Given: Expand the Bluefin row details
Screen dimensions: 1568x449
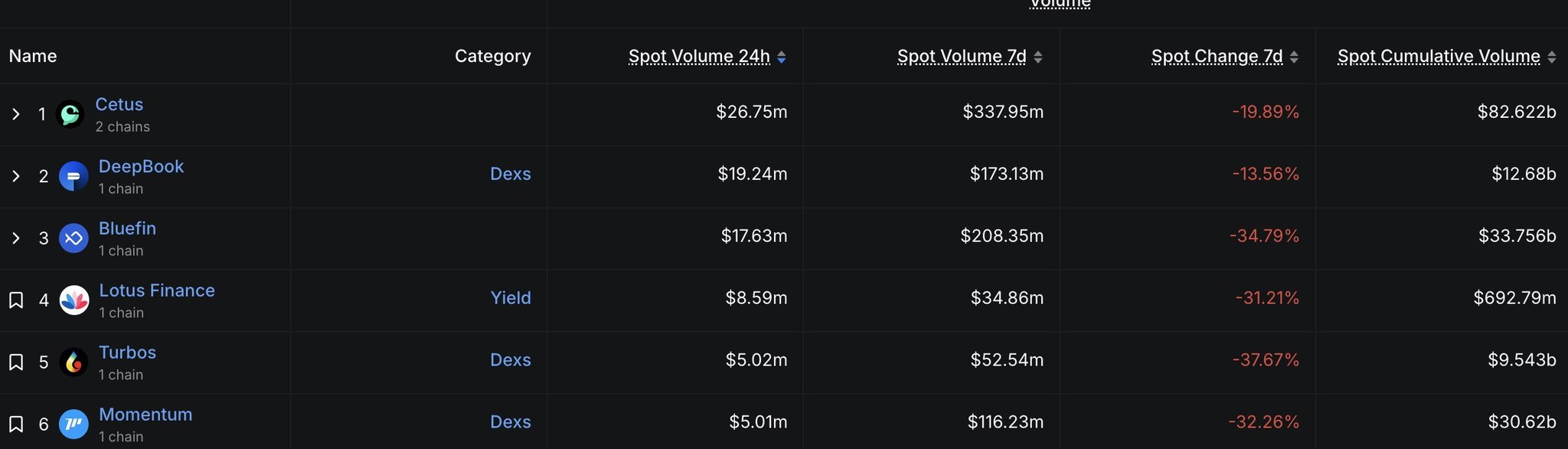Looking at the screenshot, I should tap(16, 238).
